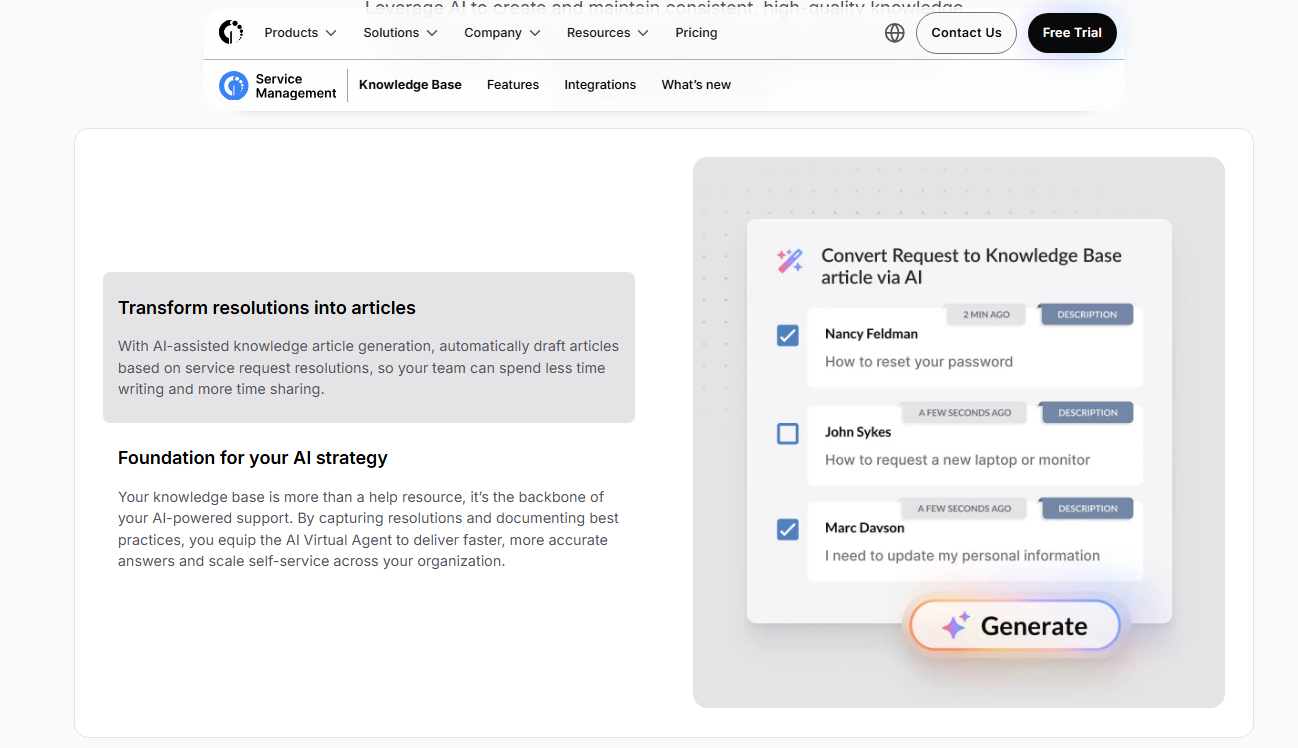This screenshot has width=1298, height=748.
Task: Select the Transform resolutions into articles card
Action: click(369, 347)
